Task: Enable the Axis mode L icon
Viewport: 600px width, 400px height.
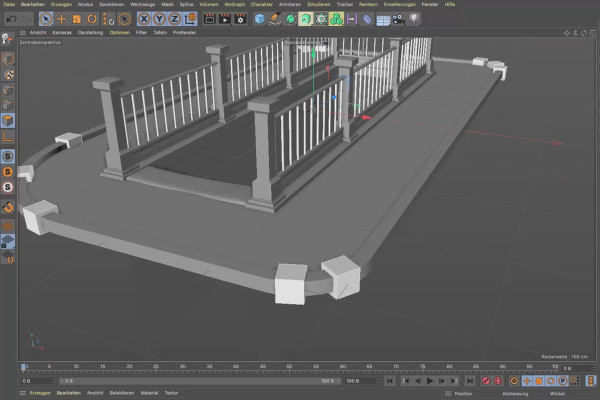Action: point(8,137)
